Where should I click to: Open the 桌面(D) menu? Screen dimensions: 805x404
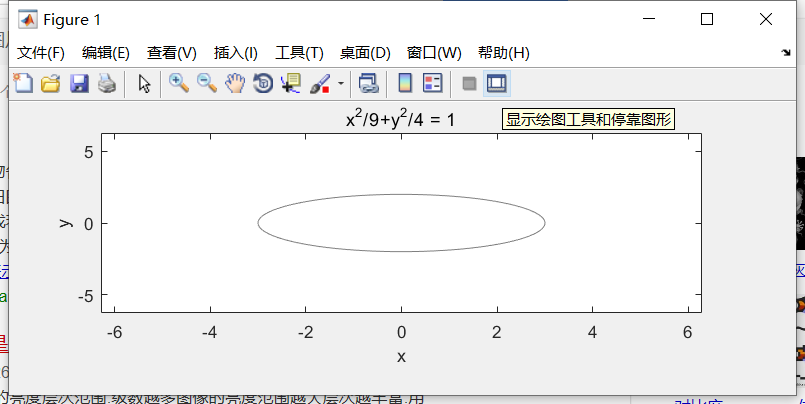click(365, 53)
